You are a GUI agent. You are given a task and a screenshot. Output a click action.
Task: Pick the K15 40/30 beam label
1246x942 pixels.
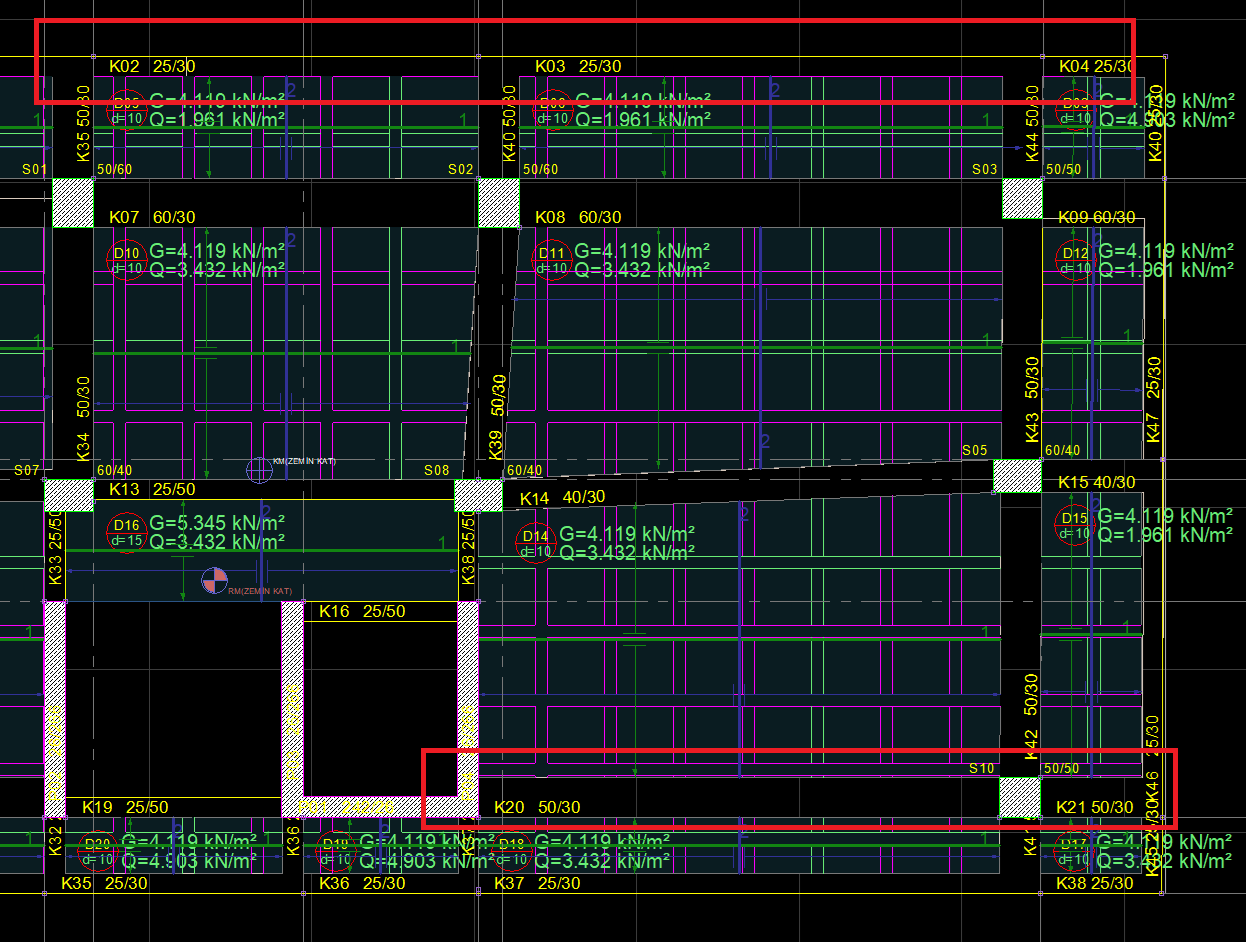[1096, 482]
